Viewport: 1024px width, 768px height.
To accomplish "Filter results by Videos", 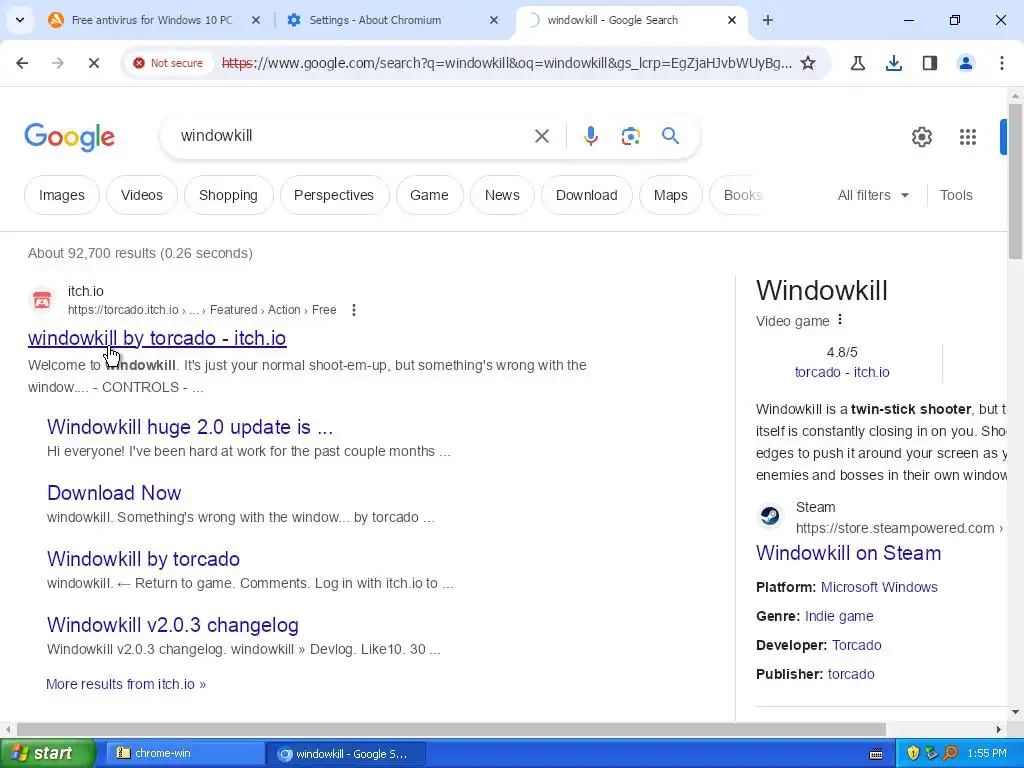I will click(x=142, y=195).
